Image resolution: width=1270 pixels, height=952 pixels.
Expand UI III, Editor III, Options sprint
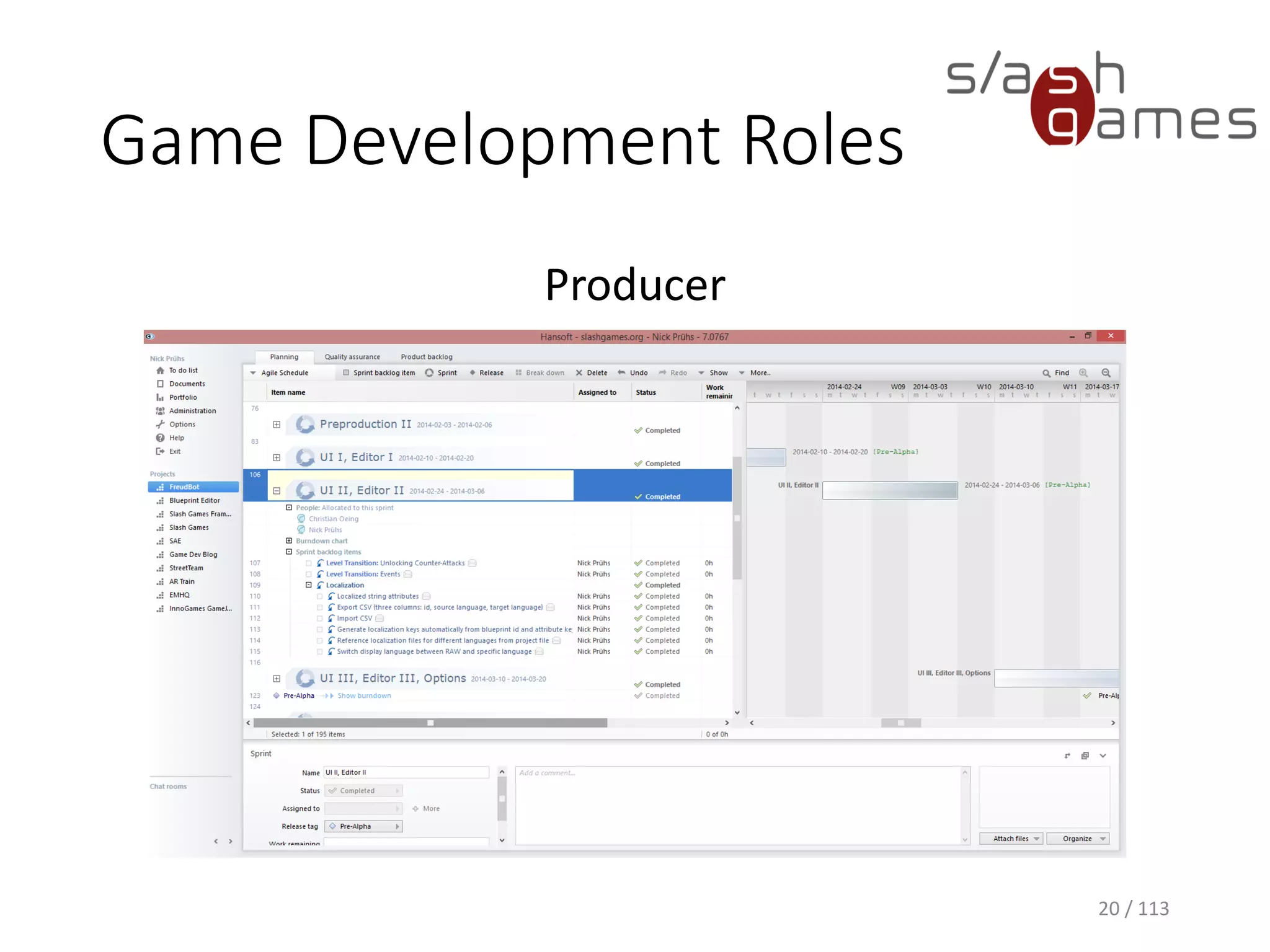(x=277, y=679)
